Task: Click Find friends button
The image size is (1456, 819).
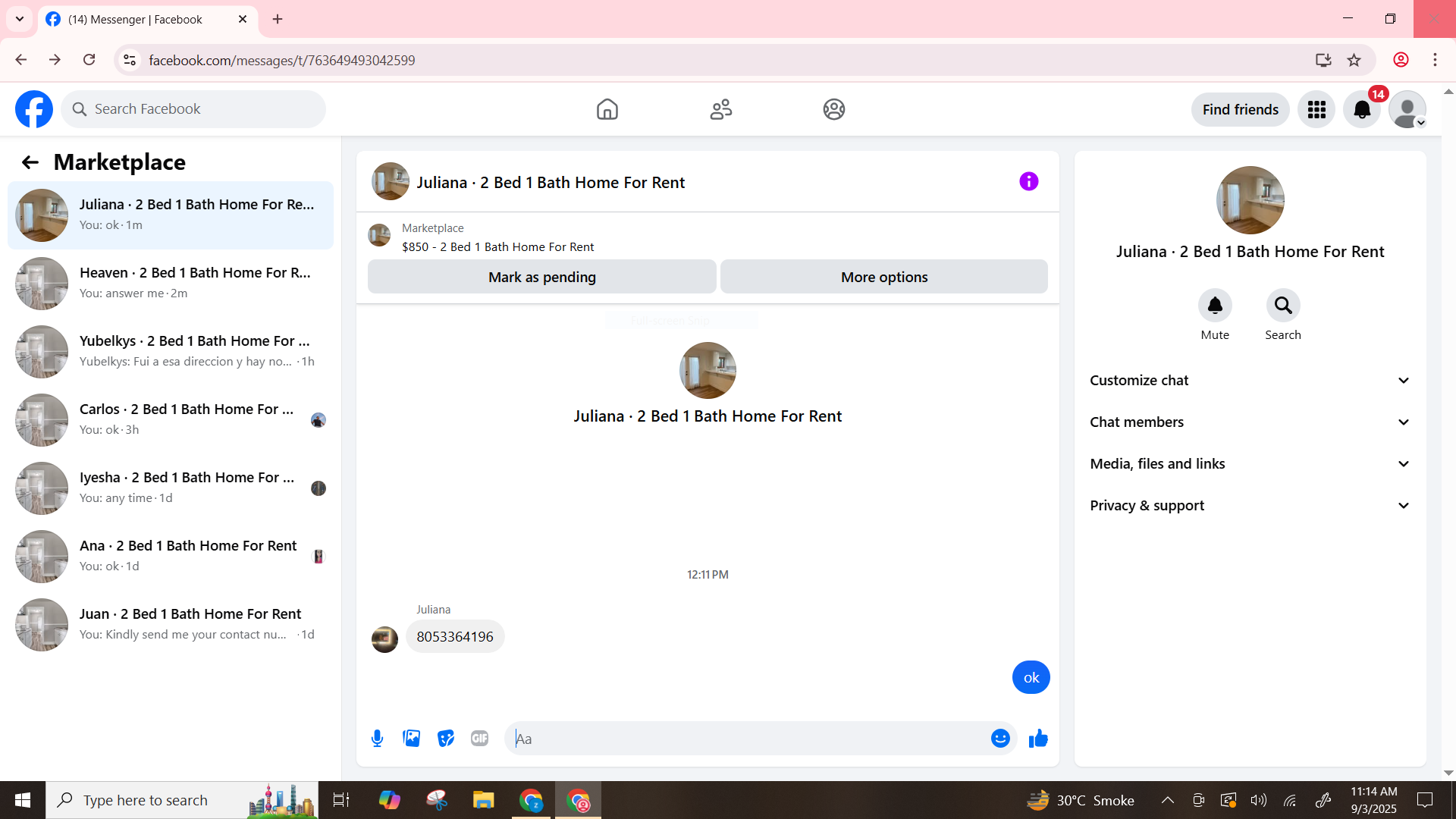Action: pyautogui.click(x=1241, y=110)
